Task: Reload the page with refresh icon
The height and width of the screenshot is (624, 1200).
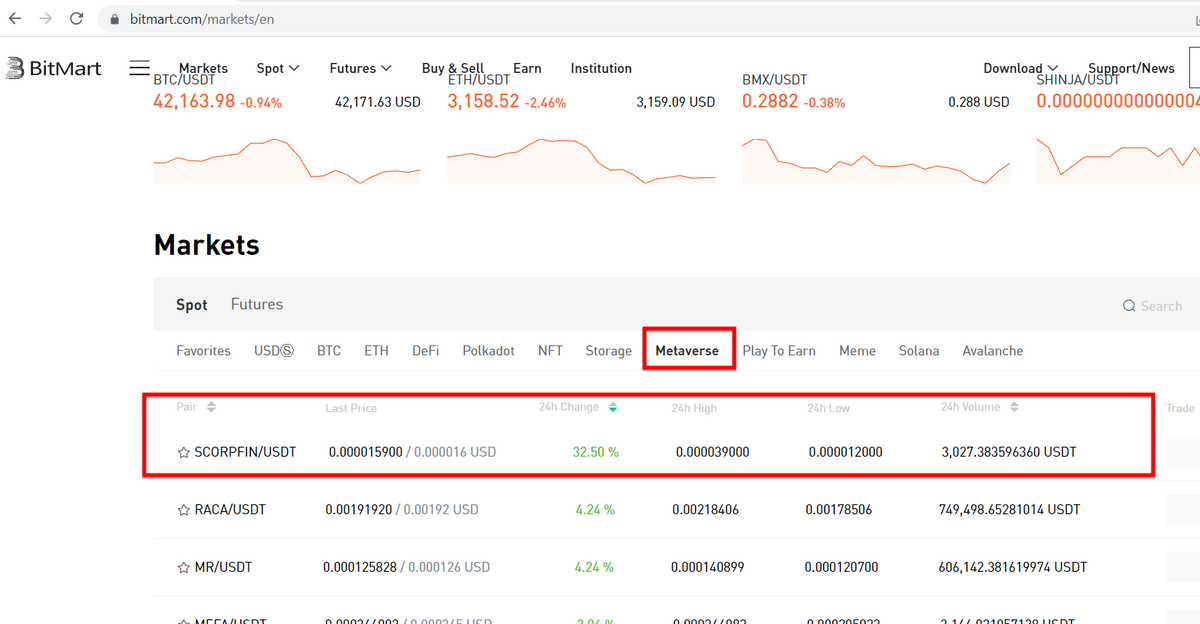Action: (77, 19)
